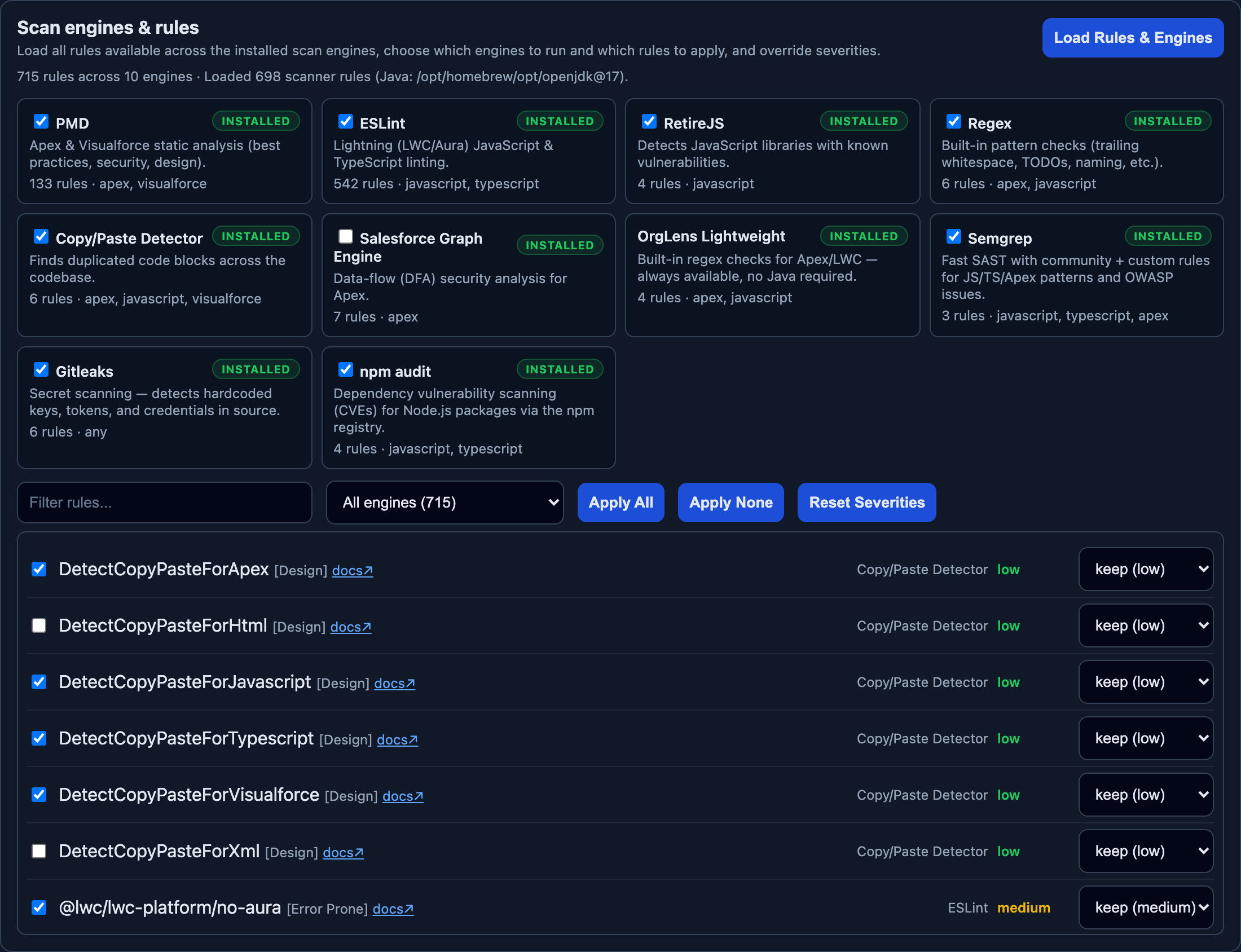Follow docs link for DetectCopyPasteForVisualforce

tap(403, 796)
